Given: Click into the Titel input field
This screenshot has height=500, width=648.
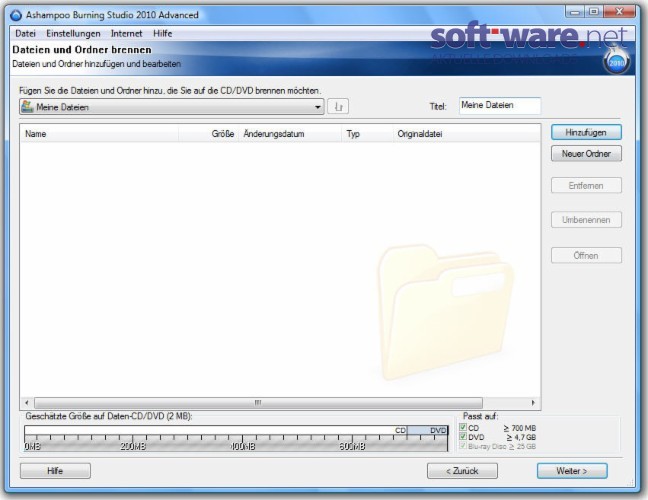Looking at the screenshot, I should click(x=500, y=105).
